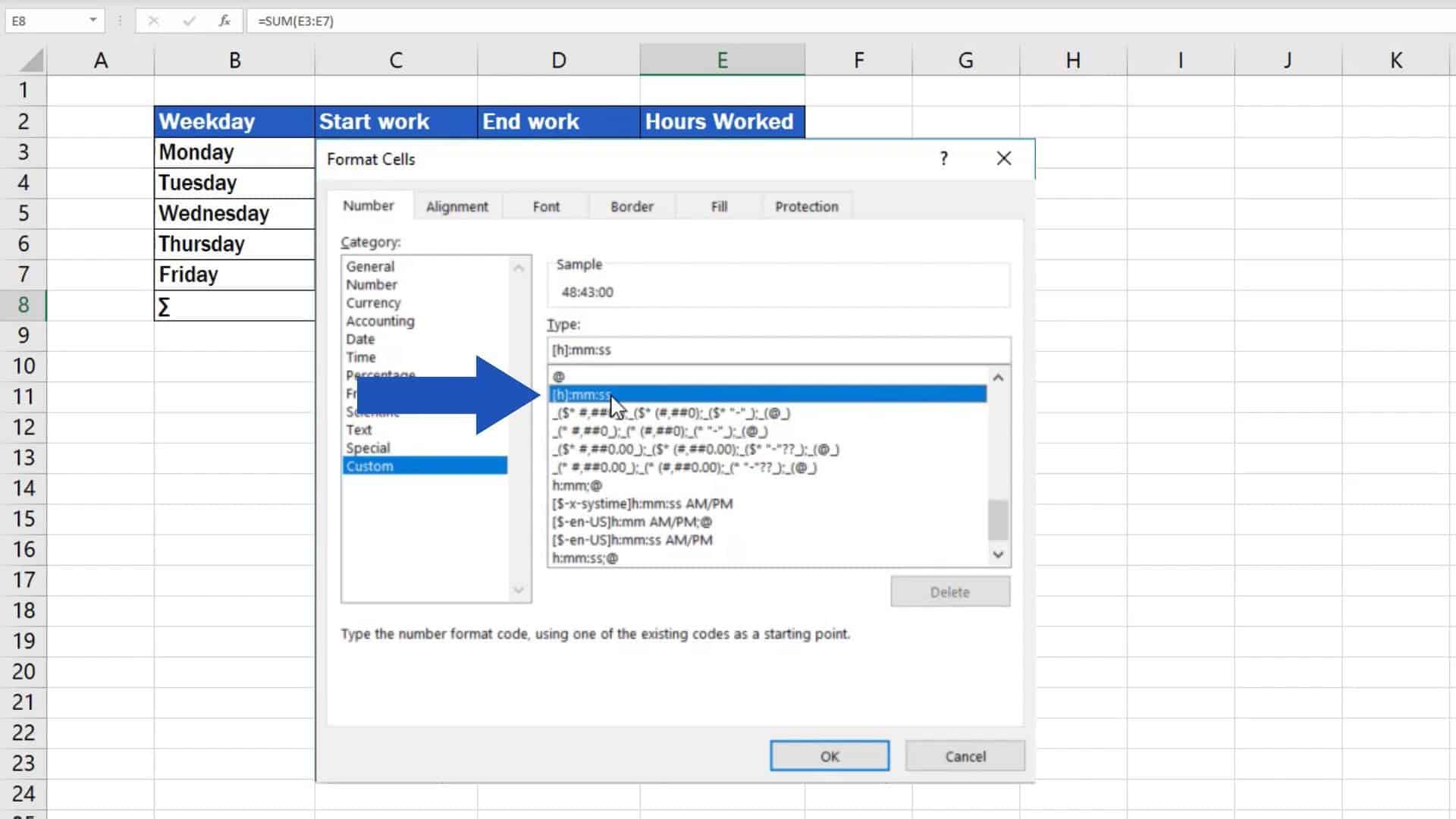
Task: Click the Enter checkmark in the formula bar
Action: tap(189, 20)
